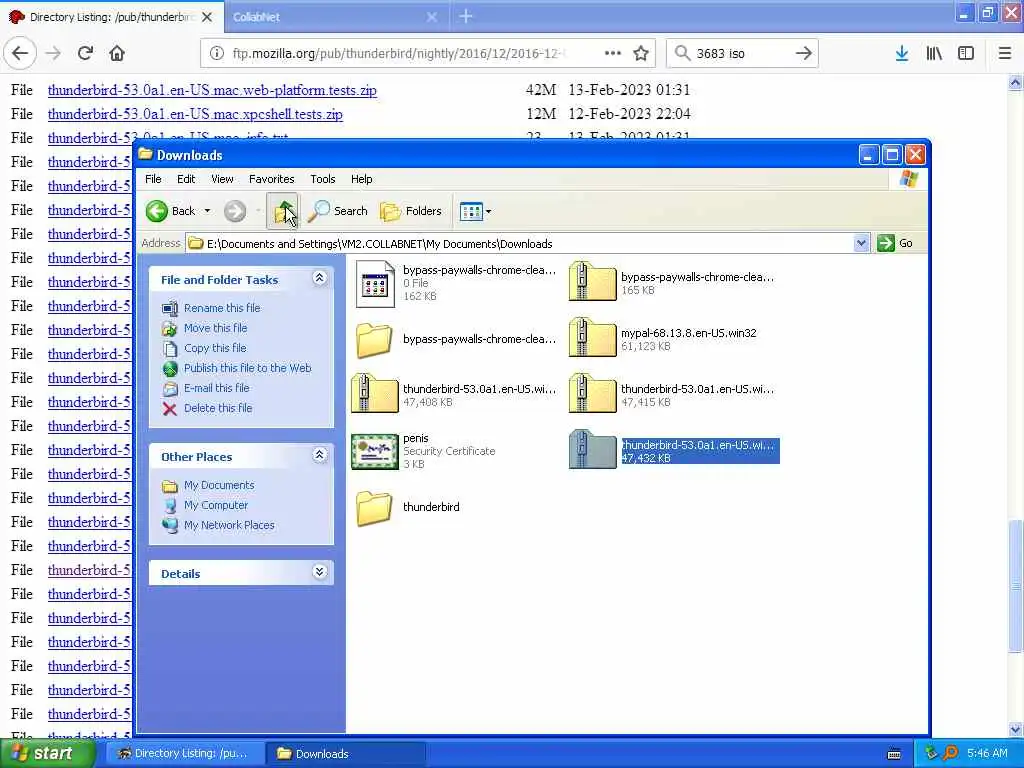
Task: Open thunderbird mac.xpcshell.tests.zip link
Action: 195,114
